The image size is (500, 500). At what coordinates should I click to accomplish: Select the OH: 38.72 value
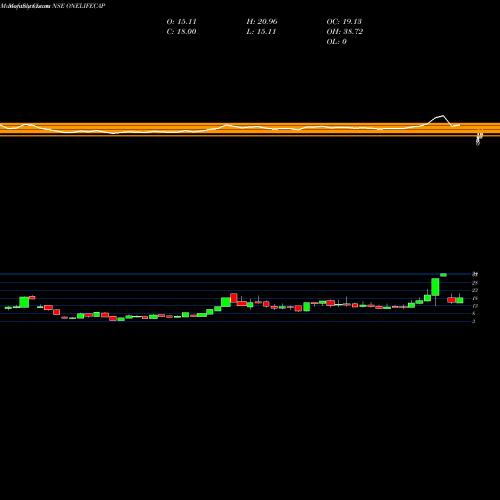(345, 32)
